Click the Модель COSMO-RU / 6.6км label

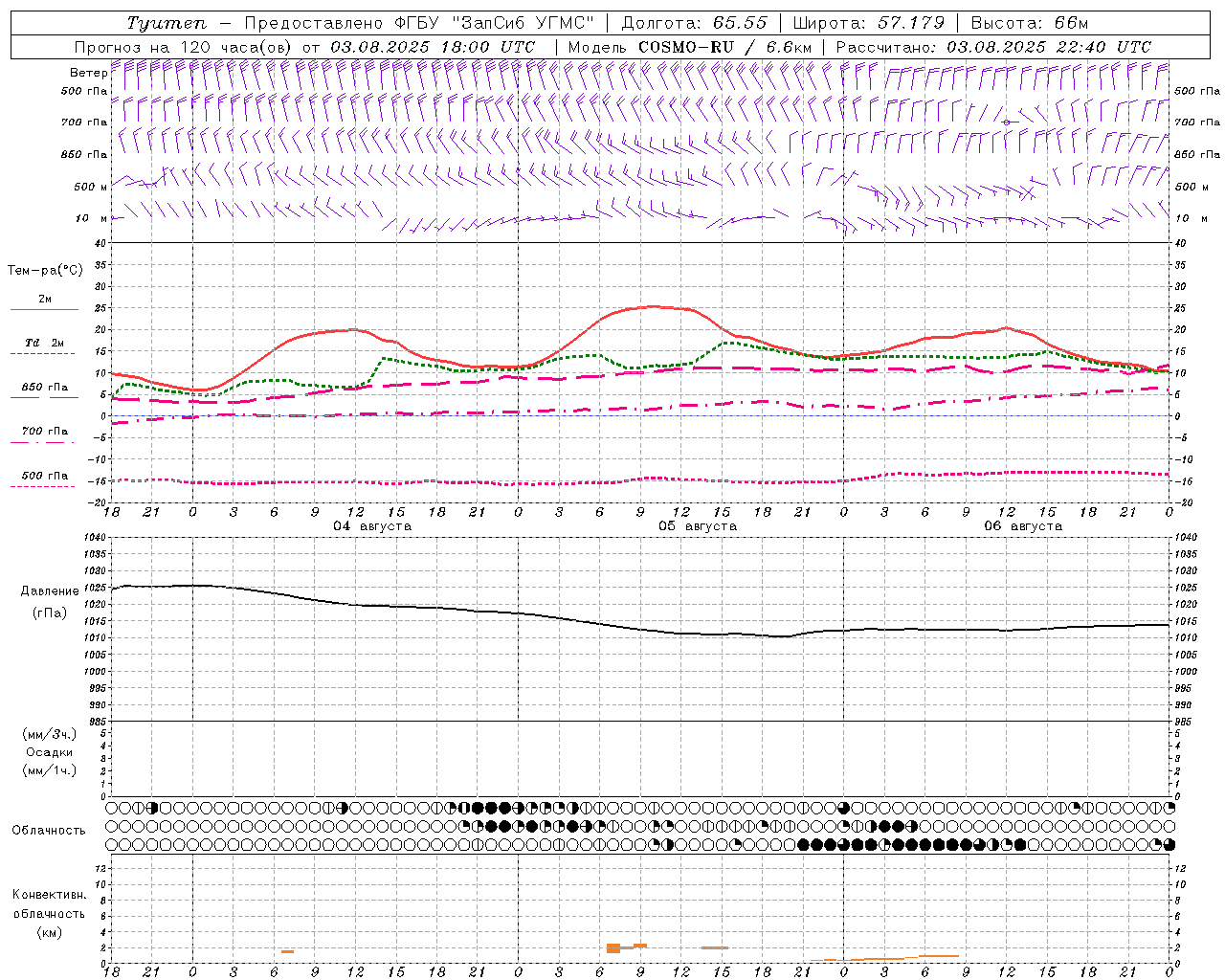[689, 47]
